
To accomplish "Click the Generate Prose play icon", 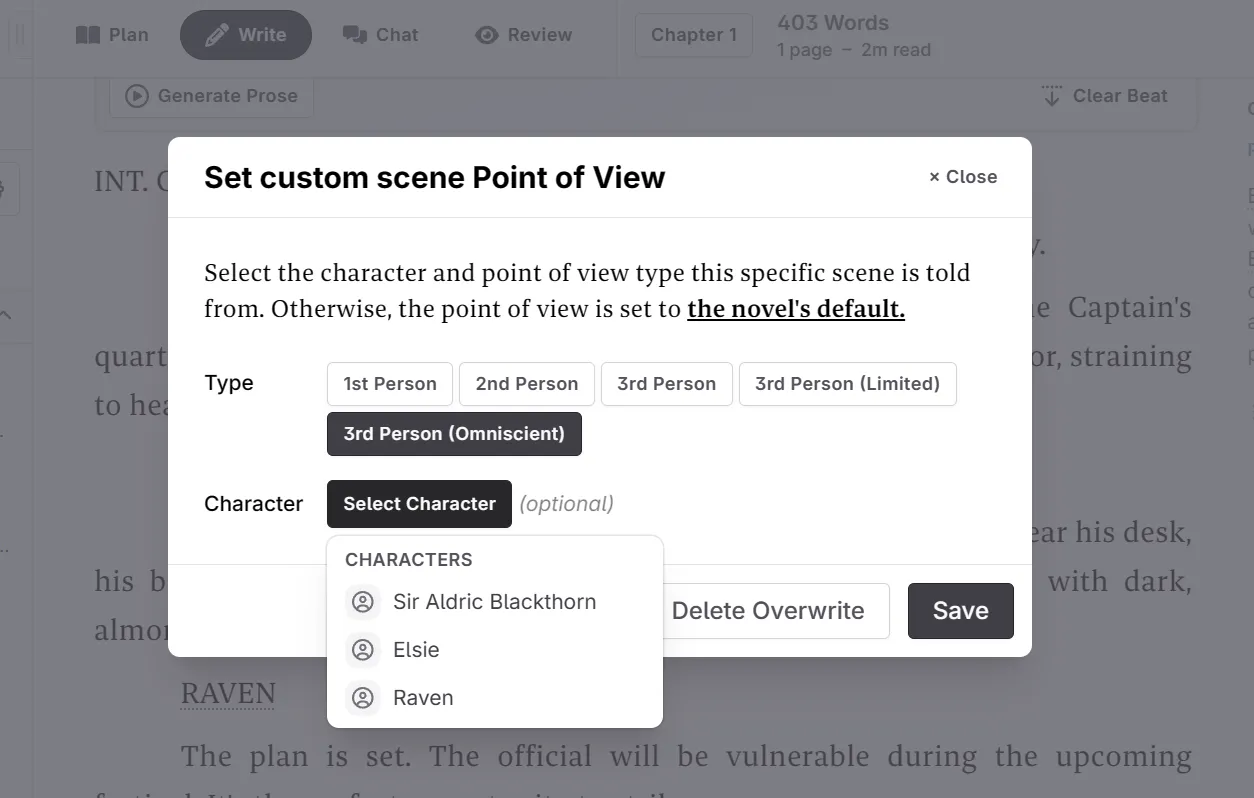I will coord(136,96).
